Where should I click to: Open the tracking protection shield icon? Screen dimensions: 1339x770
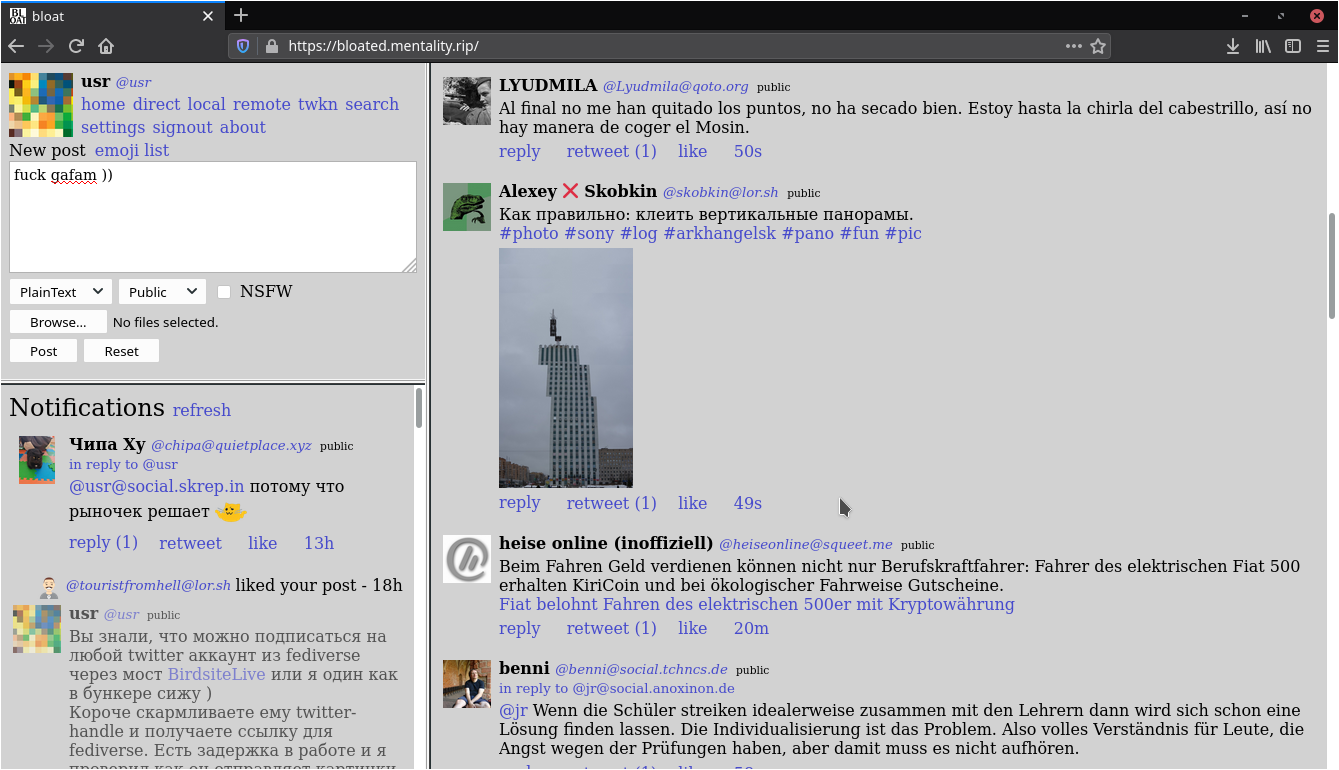point(242,46)
